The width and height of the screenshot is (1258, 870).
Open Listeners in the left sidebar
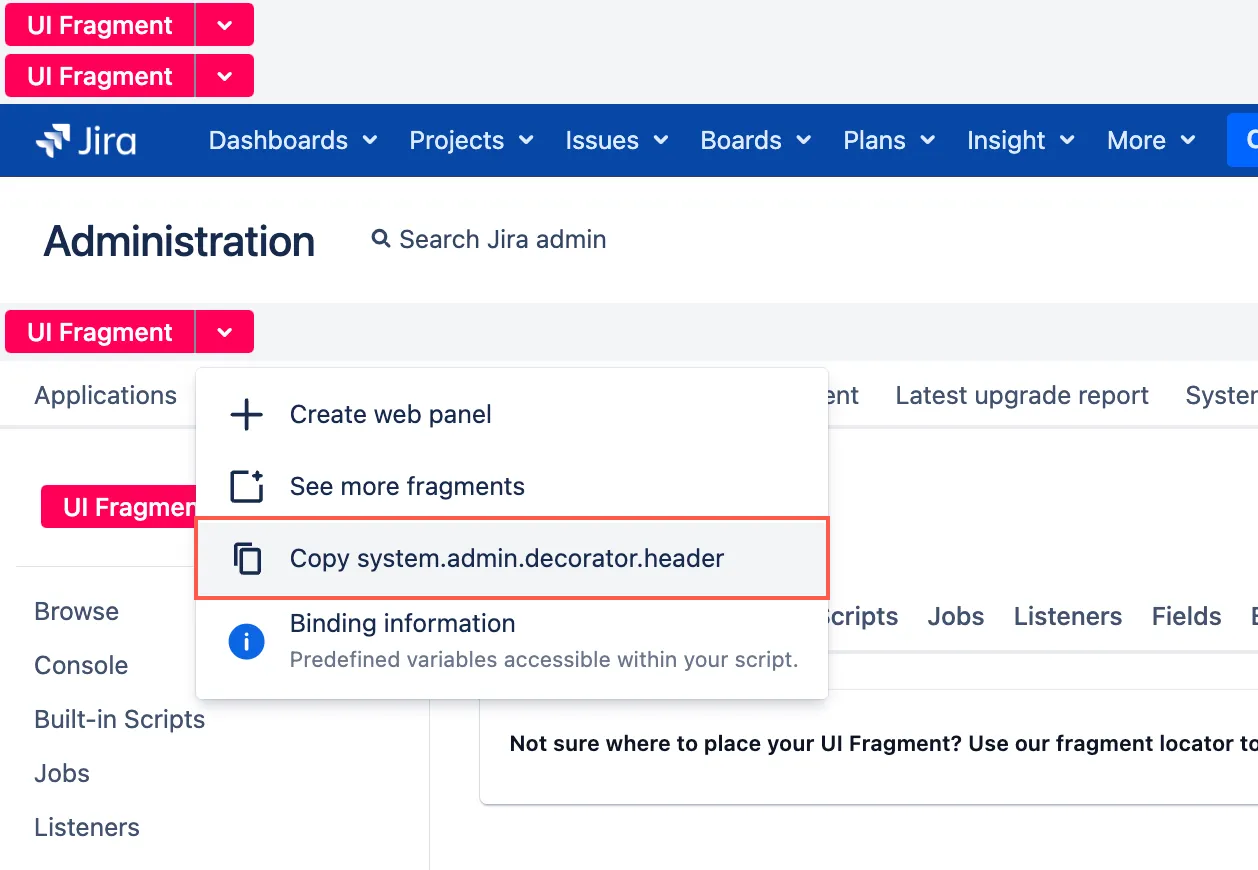pos(87,828)
